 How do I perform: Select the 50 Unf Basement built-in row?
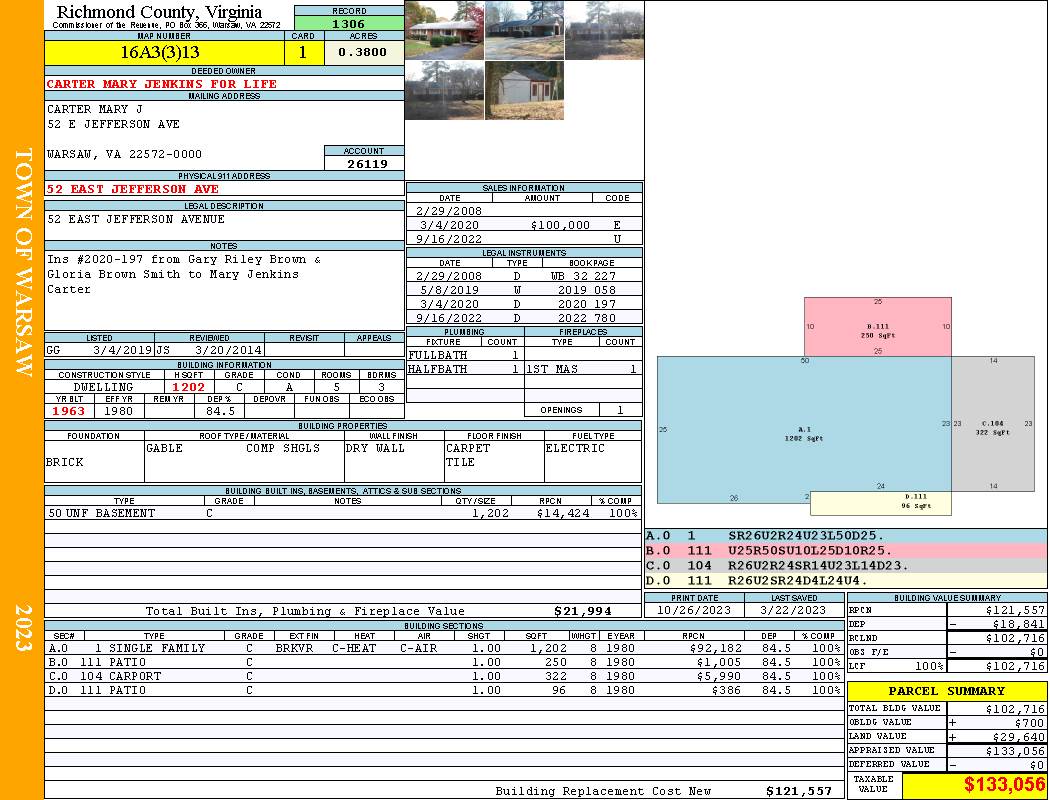(342, 513)
